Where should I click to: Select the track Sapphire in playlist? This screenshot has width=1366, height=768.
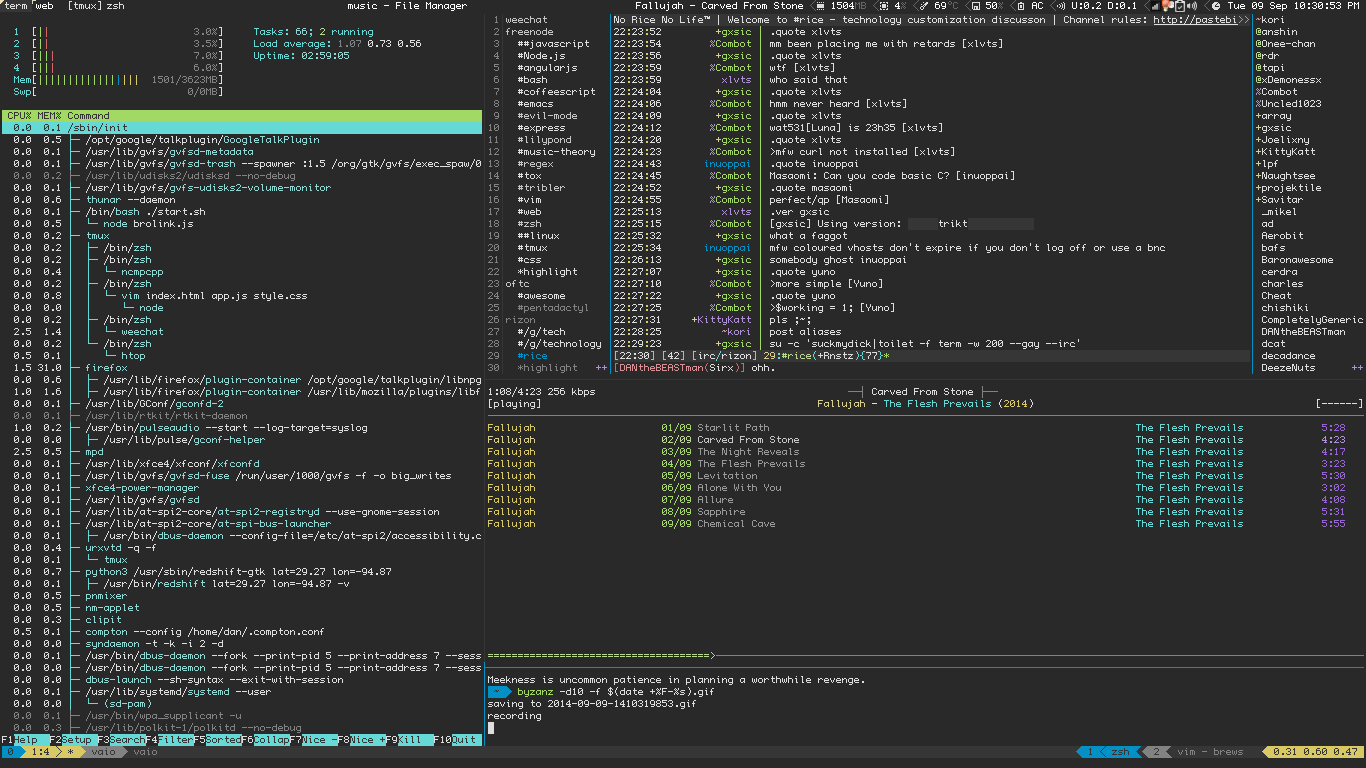coord(721,512)
